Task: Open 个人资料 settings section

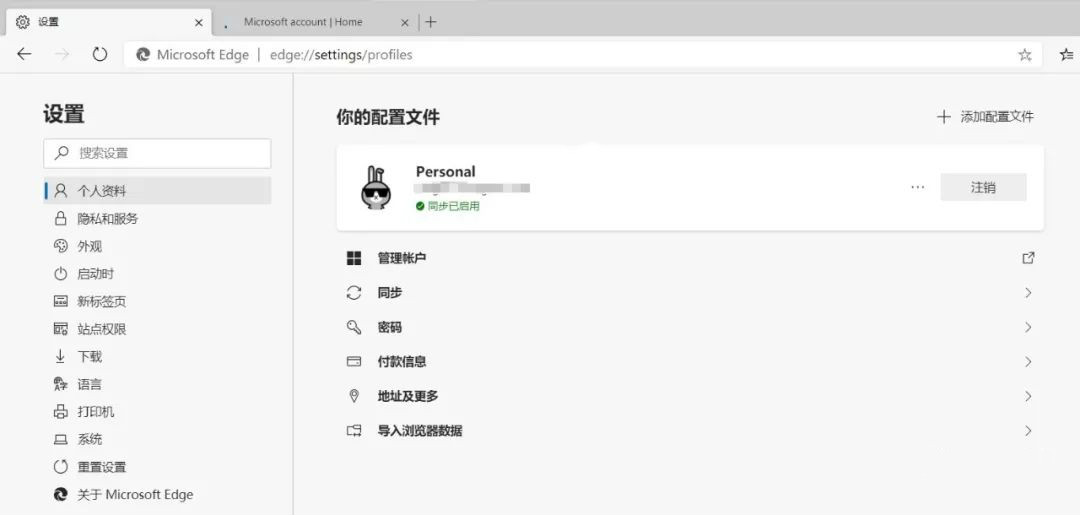Action: click(157, 191)
